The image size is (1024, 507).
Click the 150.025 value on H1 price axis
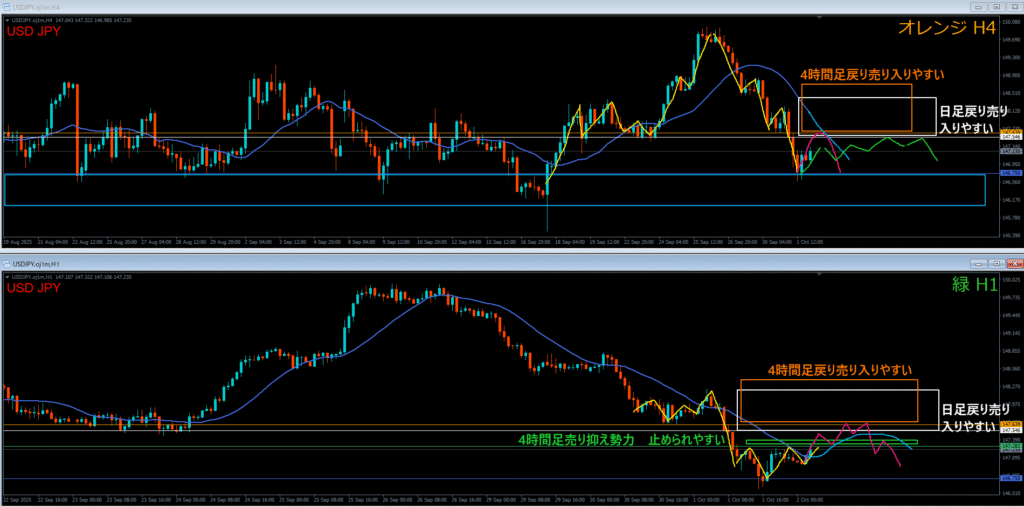pos(1010,280)
